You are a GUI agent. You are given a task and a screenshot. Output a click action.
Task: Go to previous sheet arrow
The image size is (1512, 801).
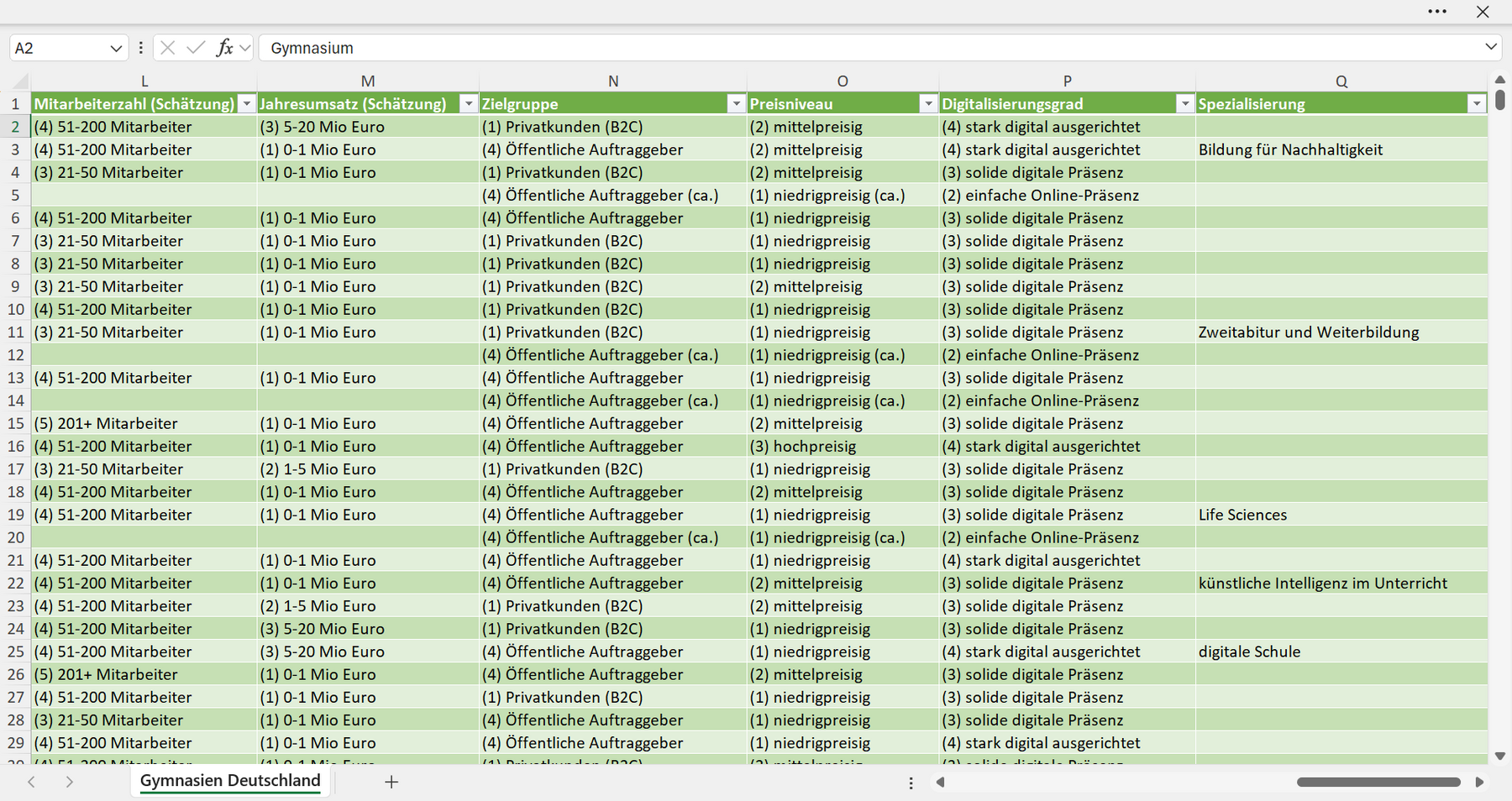(x=31, y=782)
